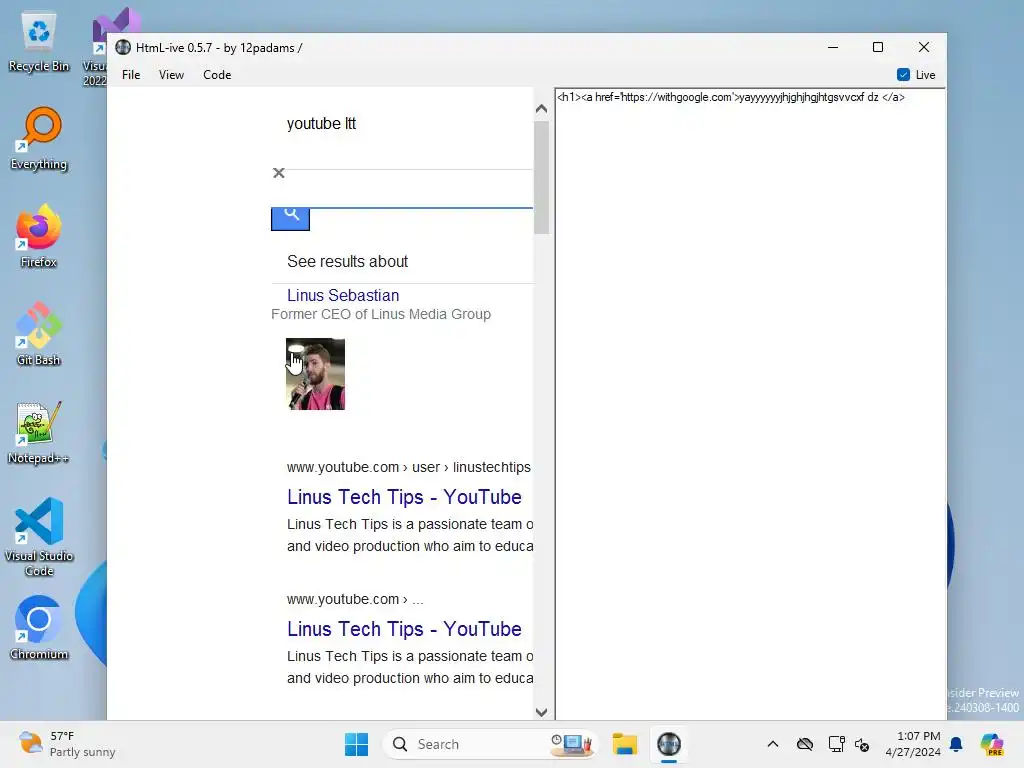Select the Recycle Bin desktop icon
The image size is (1024, 768).
(39, 42)
